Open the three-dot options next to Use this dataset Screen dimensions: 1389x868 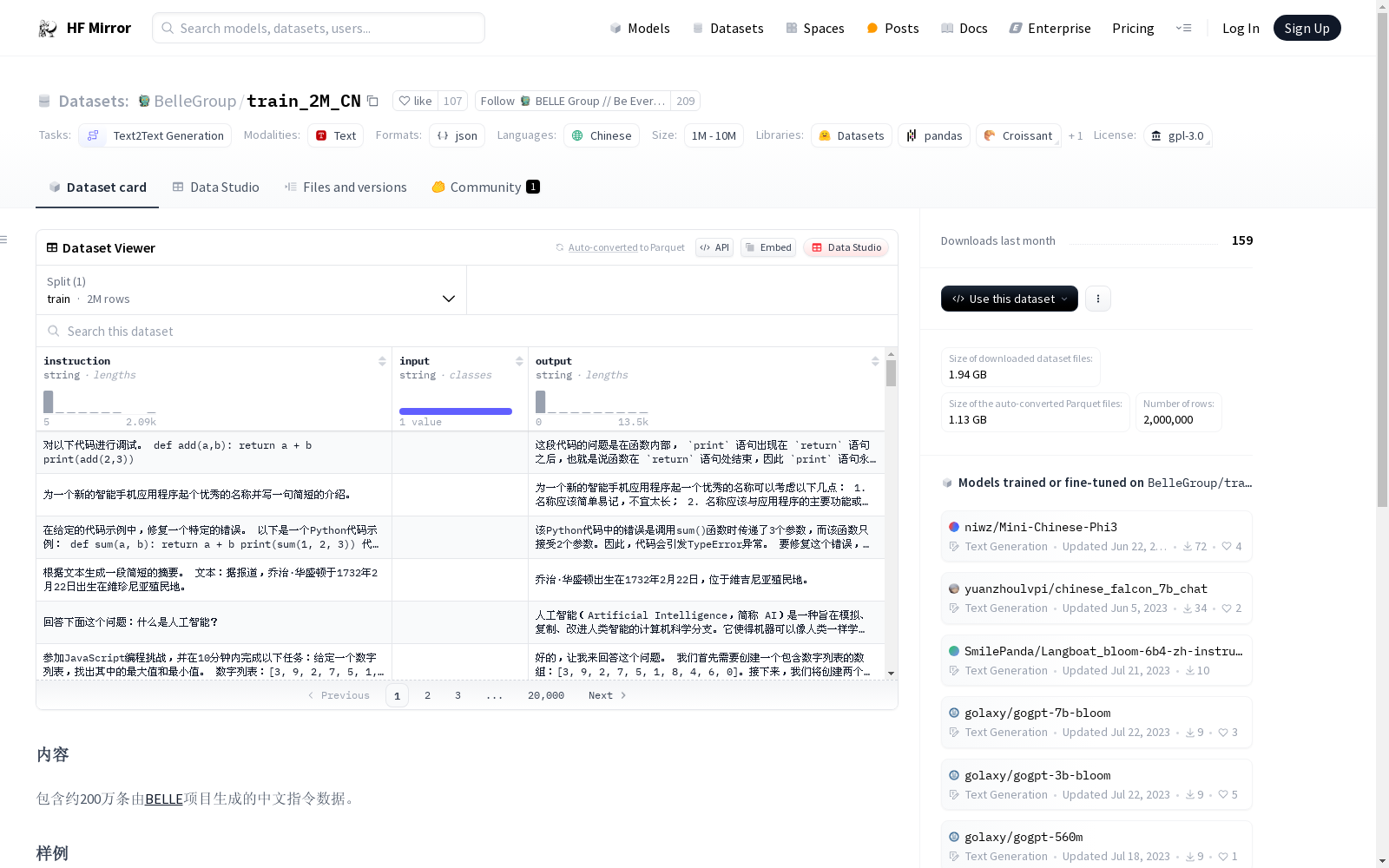click(1098, 299)
